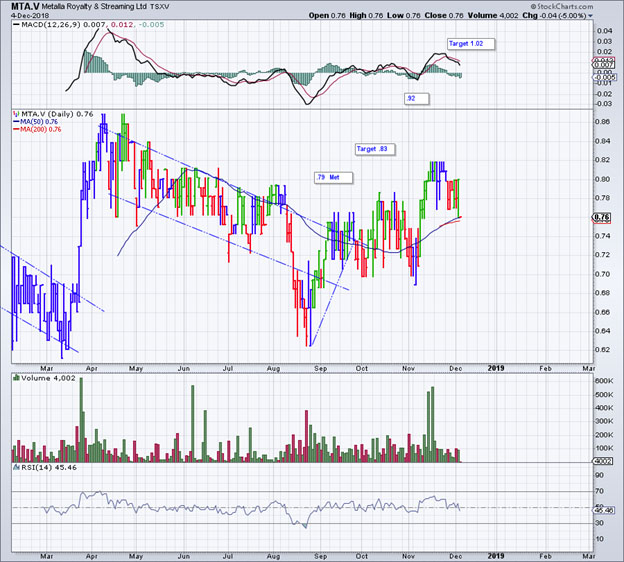The image size is (624, 562).
Task: Open the dropdown arrow beside Chg value
Action: point(590,16)
